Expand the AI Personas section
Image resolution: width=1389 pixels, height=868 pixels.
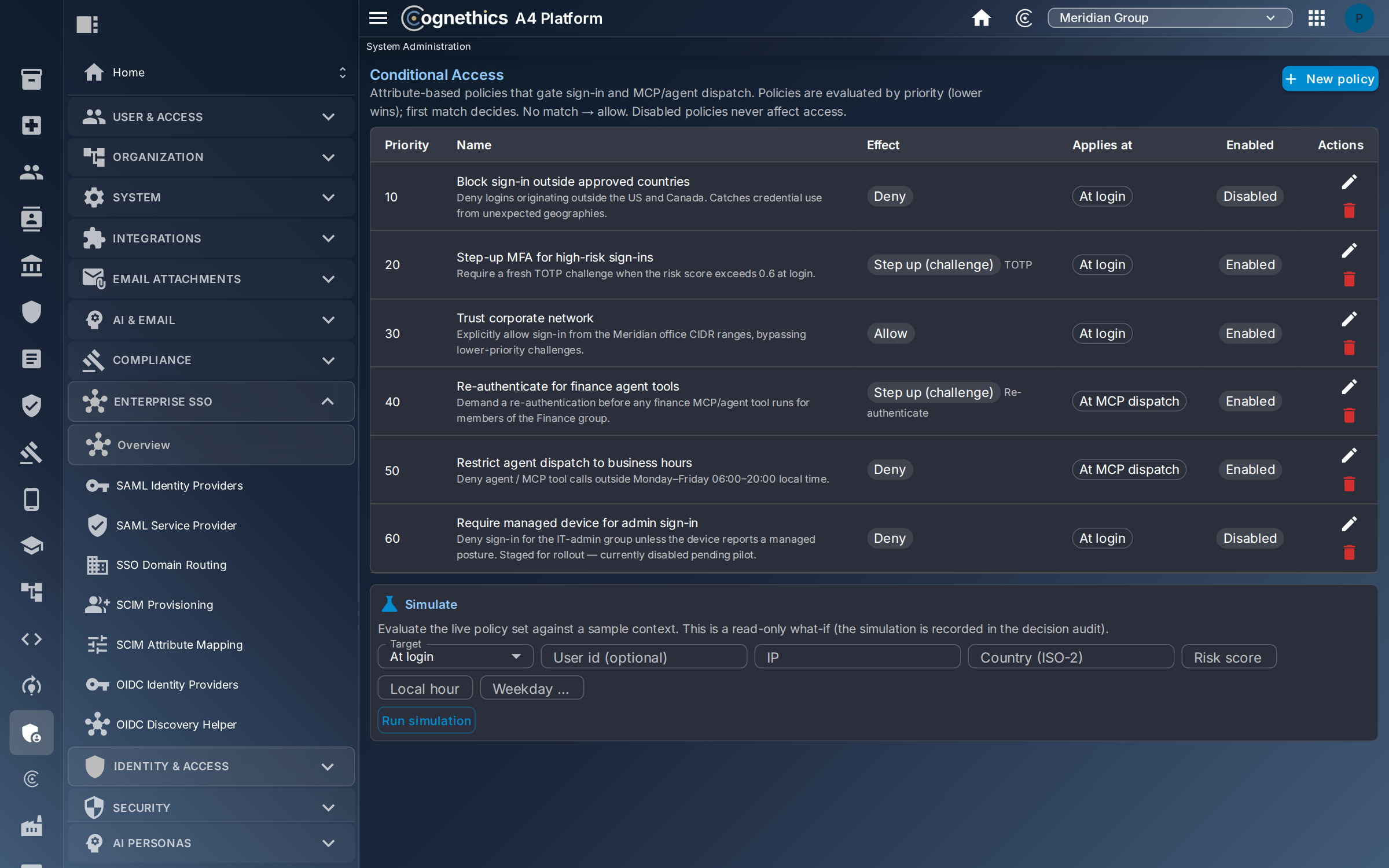coord(211,843)
